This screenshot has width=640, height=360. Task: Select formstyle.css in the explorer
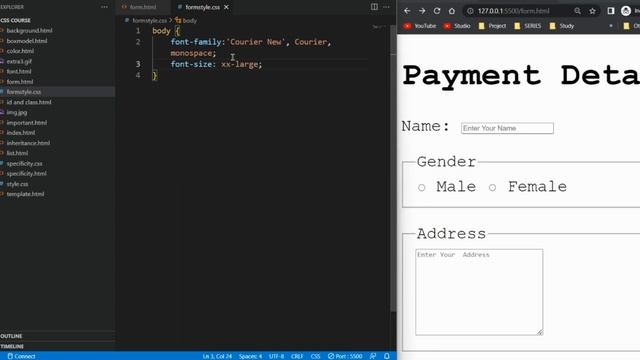[x=24, y=92]
